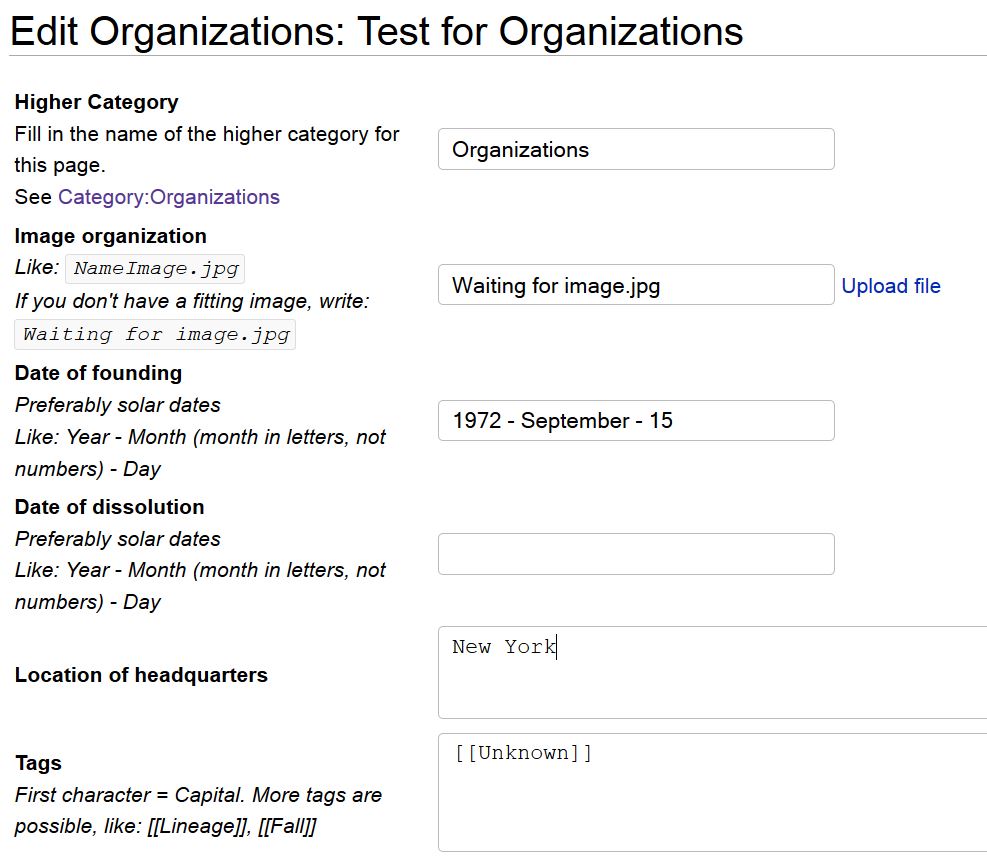This screenshot has height=858, width=987.
Task: Click the "Location of headquarters" label
Action: coord(141,675)
